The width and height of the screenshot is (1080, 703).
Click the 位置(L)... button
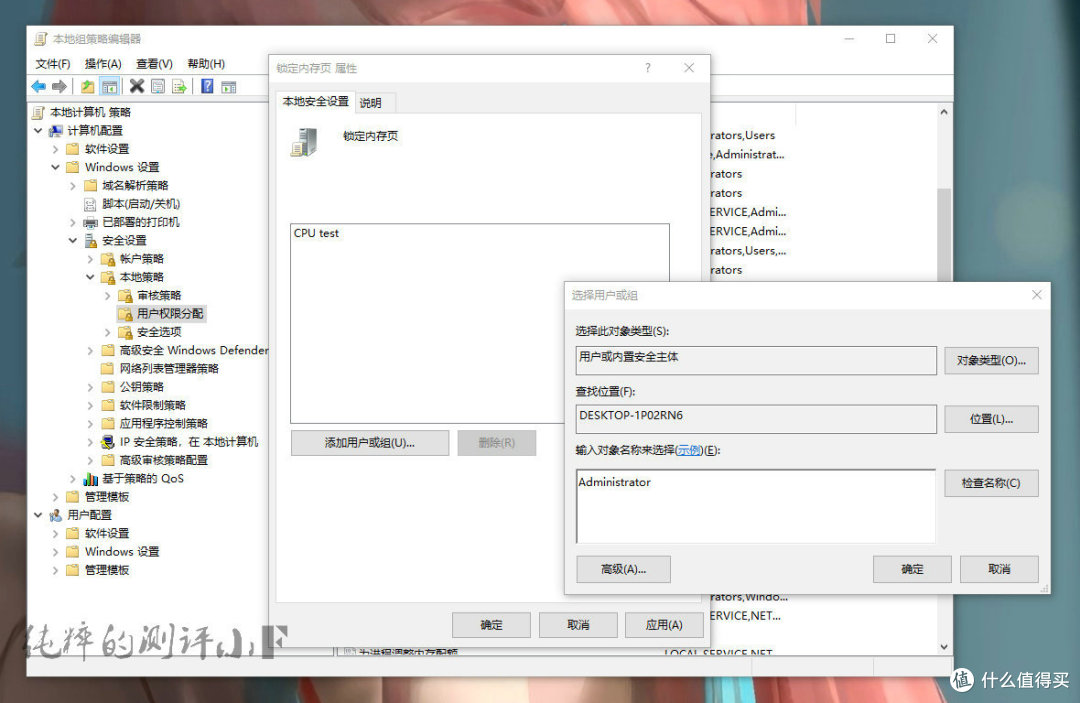[991, 419]
